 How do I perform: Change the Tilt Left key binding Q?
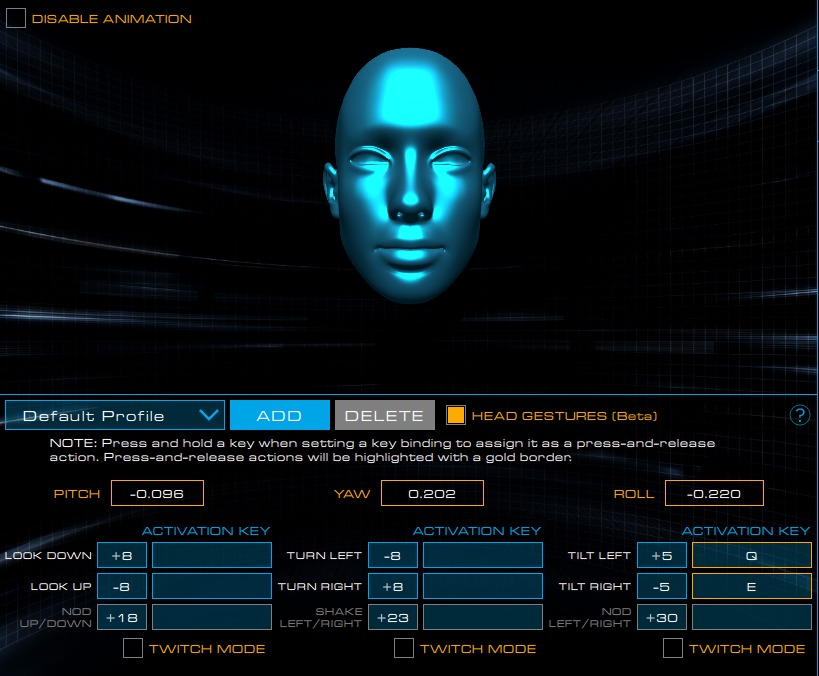coord(752,555)
